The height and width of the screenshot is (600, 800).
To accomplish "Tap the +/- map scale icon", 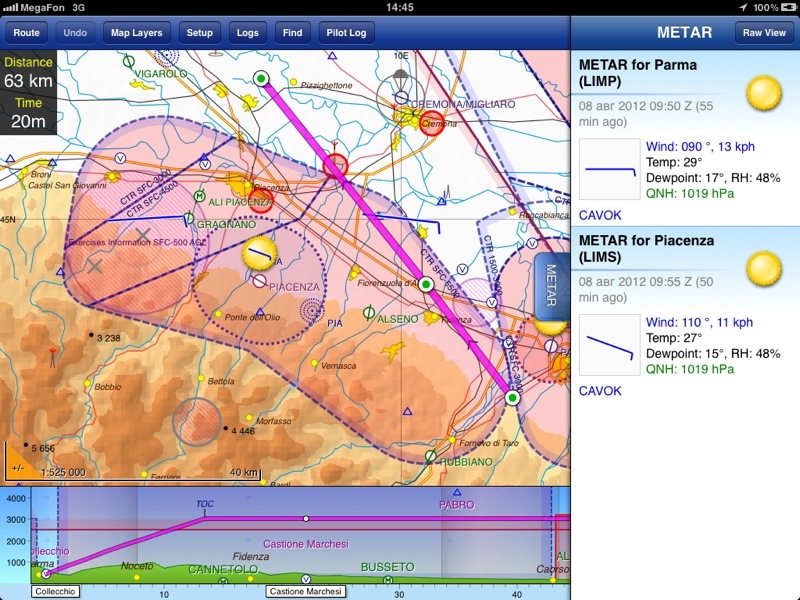I will click(x=17, y=467).
